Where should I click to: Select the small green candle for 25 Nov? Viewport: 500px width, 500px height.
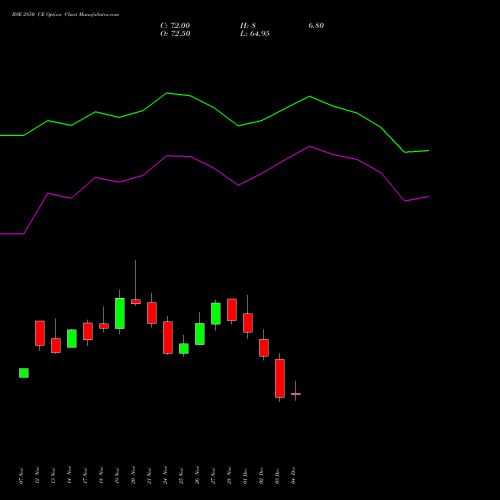coord(184,348)
